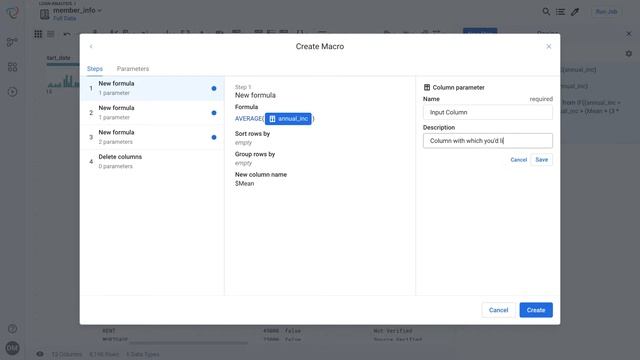Screen dimensions: 640x360
Task: Open the Library icon in left sidebar
Action: pos(12,67)
